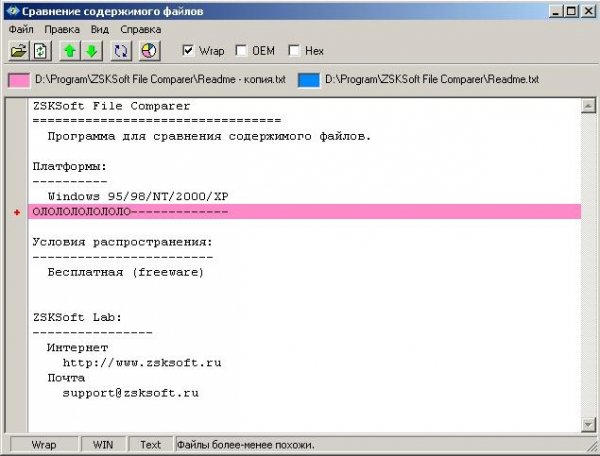
Task: Click the 'http://www.zsksoft.ru' text
Action: pyautogui.click(x=142, y=363)
